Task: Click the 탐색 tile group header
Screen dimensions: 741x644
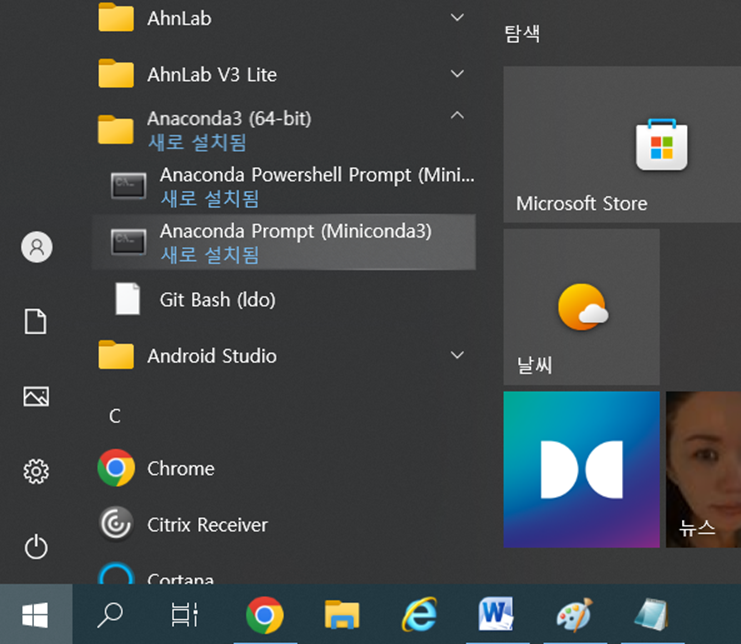Action: tap(522, 34)
